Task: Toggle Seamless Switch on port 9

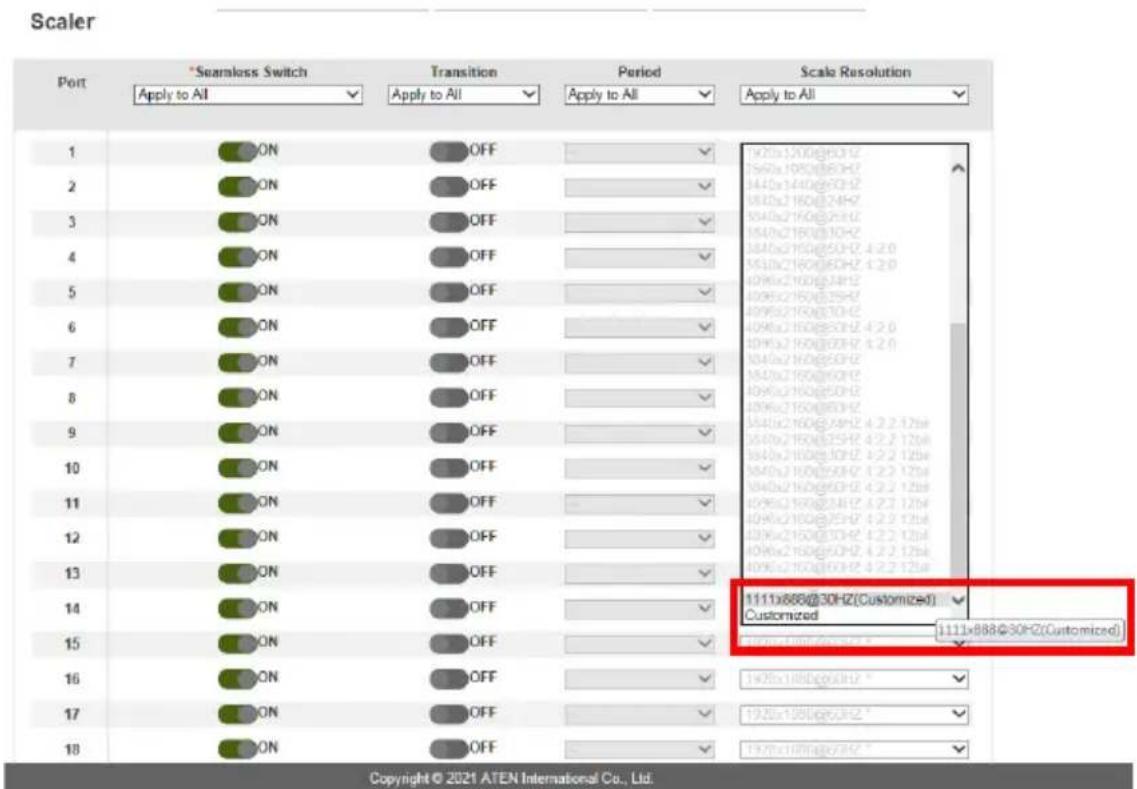Action: coord(238,433)
